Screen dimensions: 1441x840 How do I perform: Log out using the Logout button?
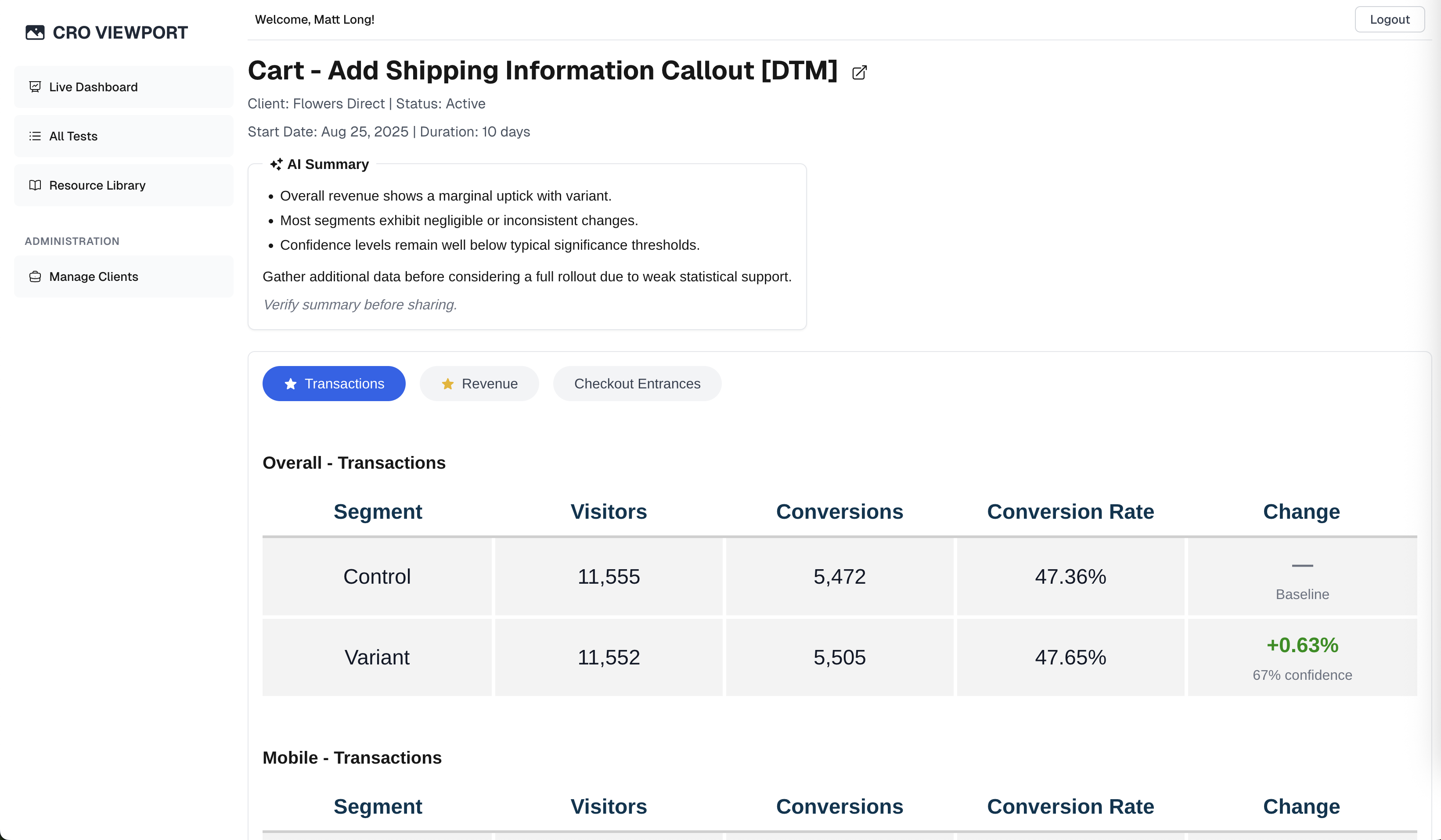[1389, 19]
